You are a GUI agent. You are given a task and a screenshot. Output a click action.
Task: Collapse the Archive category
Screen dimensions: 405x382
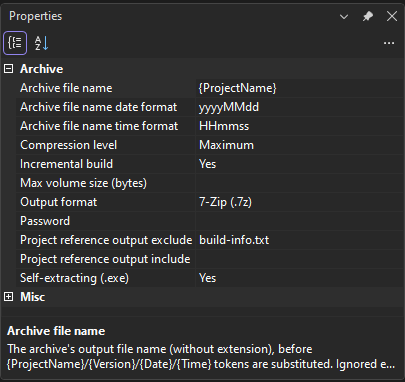9,69
